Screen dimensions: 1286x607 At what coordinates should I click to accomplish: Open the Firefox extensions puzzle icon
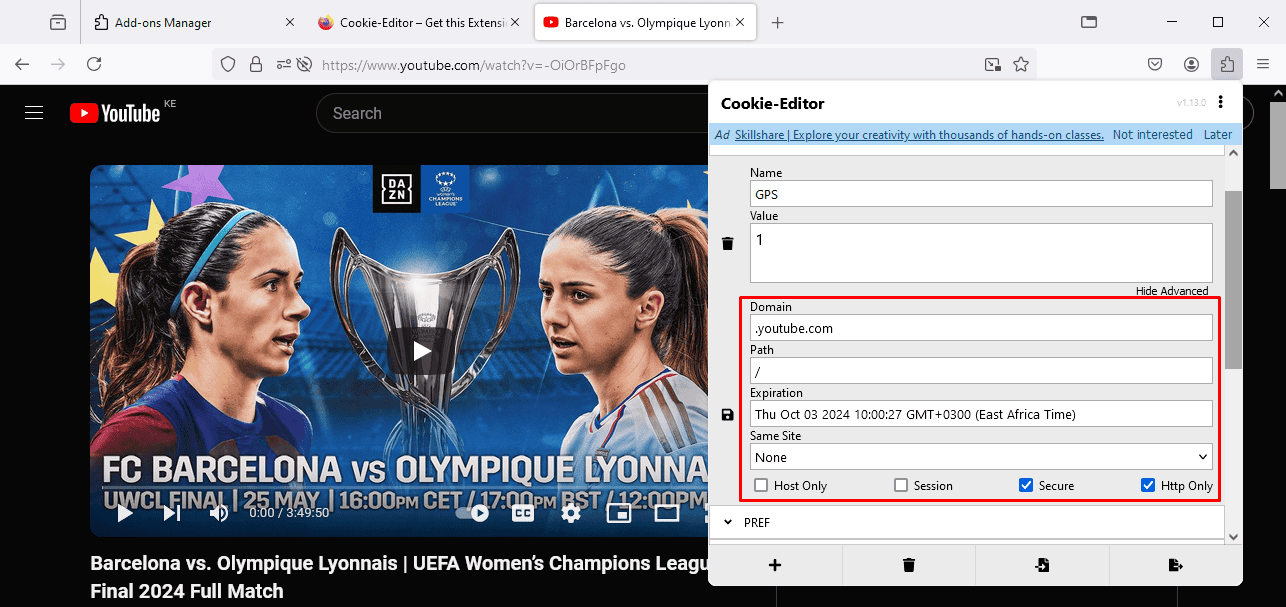1226,64
